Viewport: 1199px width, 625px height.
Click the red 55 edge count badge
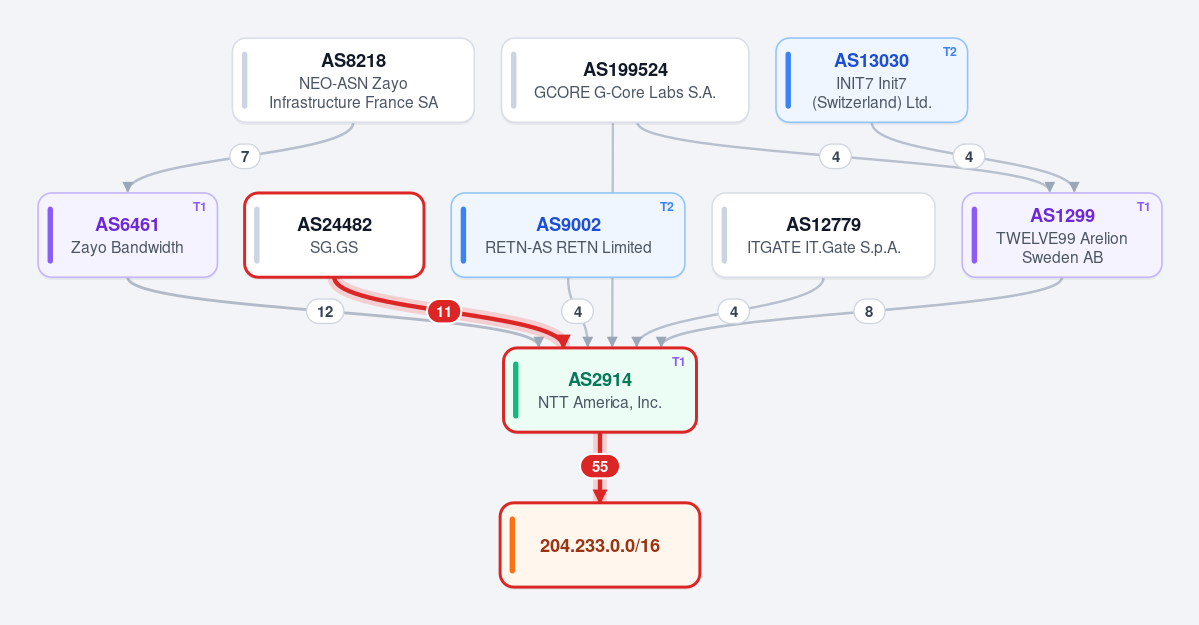(600, 467)
